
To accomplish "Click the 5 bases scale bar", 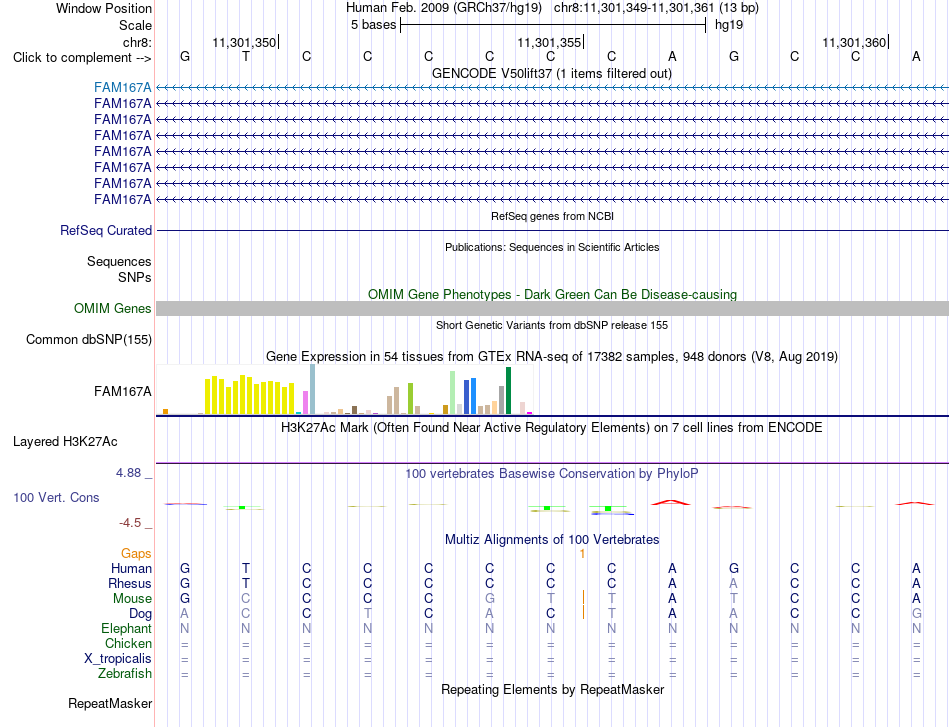I will [553, 25].
